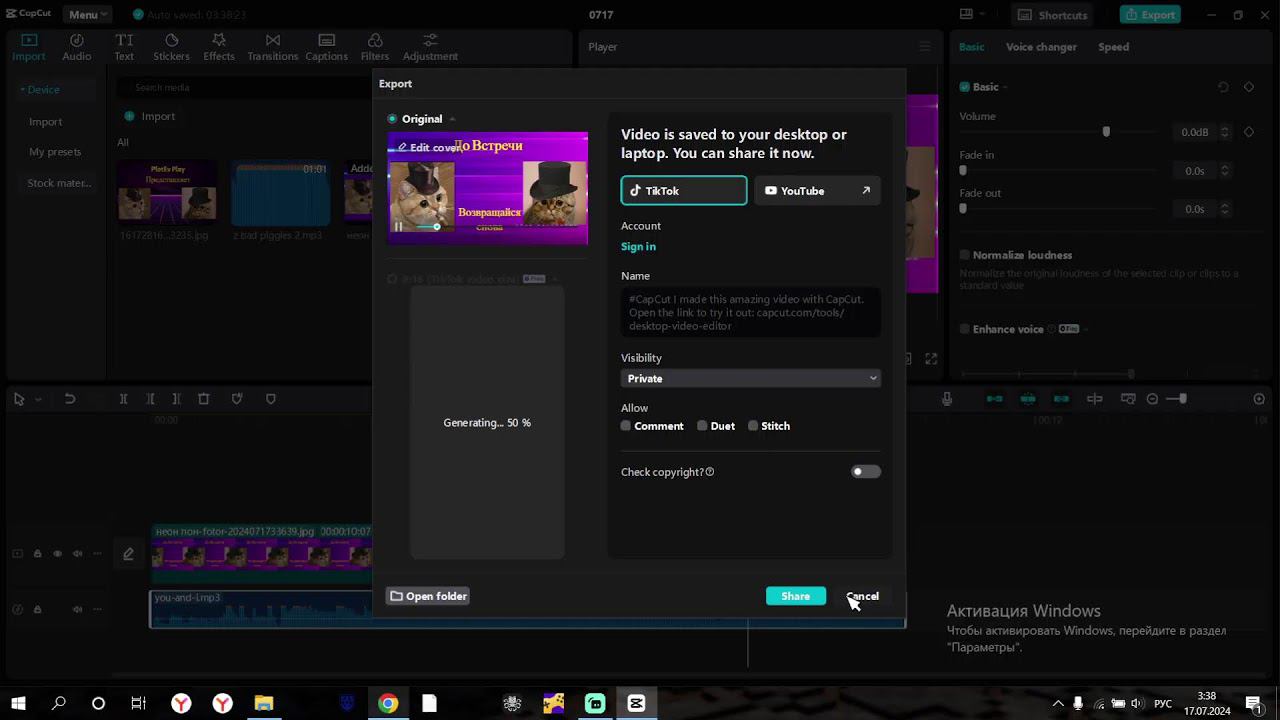Select the Original export radio option
The width and height of the screenshot is (1280, 720).
tap(392, 119)
